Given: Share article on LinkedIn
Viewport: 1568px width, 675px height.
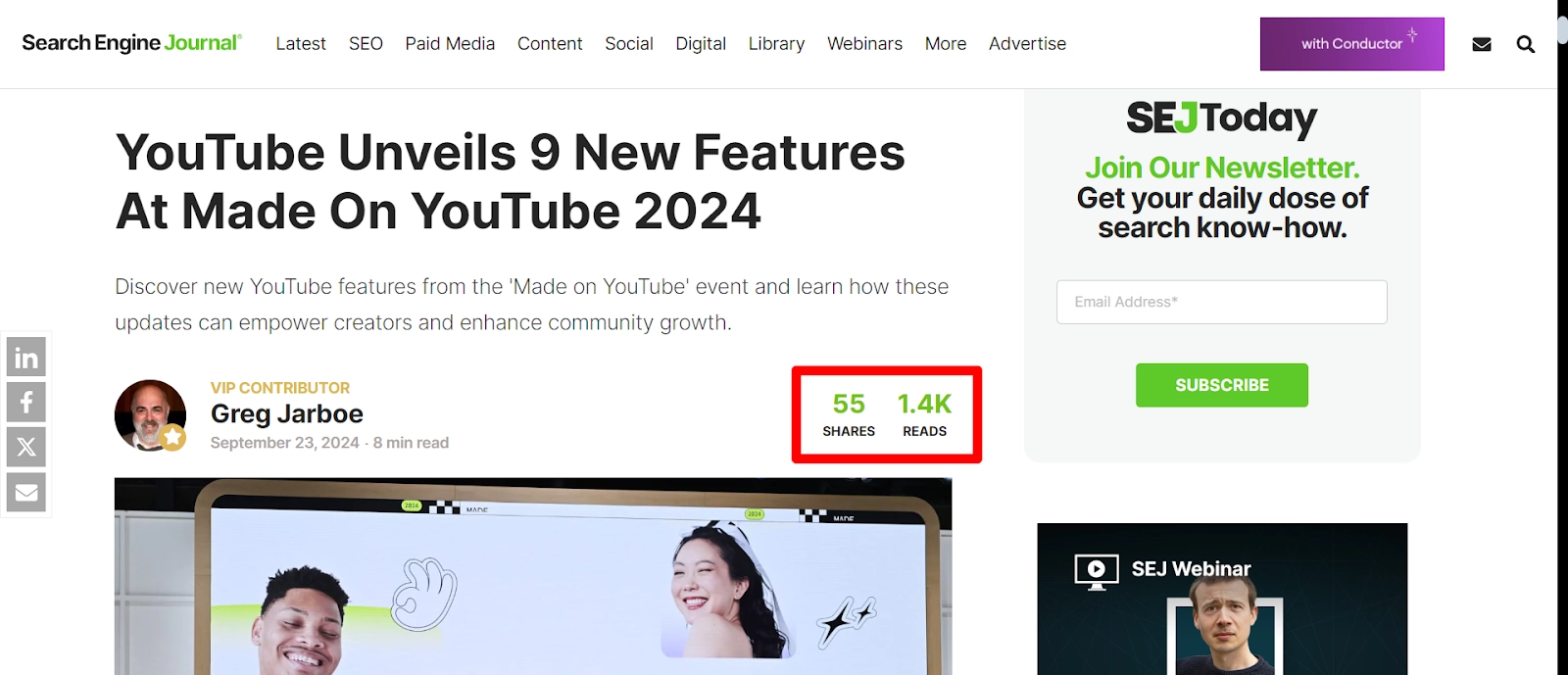Looking at the screenshot, I should pyautogui.click(x=26, y=358).
